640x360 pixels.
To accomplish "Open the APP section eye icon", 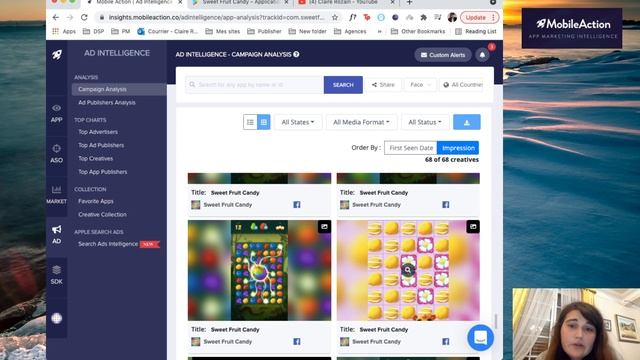I will (x=56, y=108).
